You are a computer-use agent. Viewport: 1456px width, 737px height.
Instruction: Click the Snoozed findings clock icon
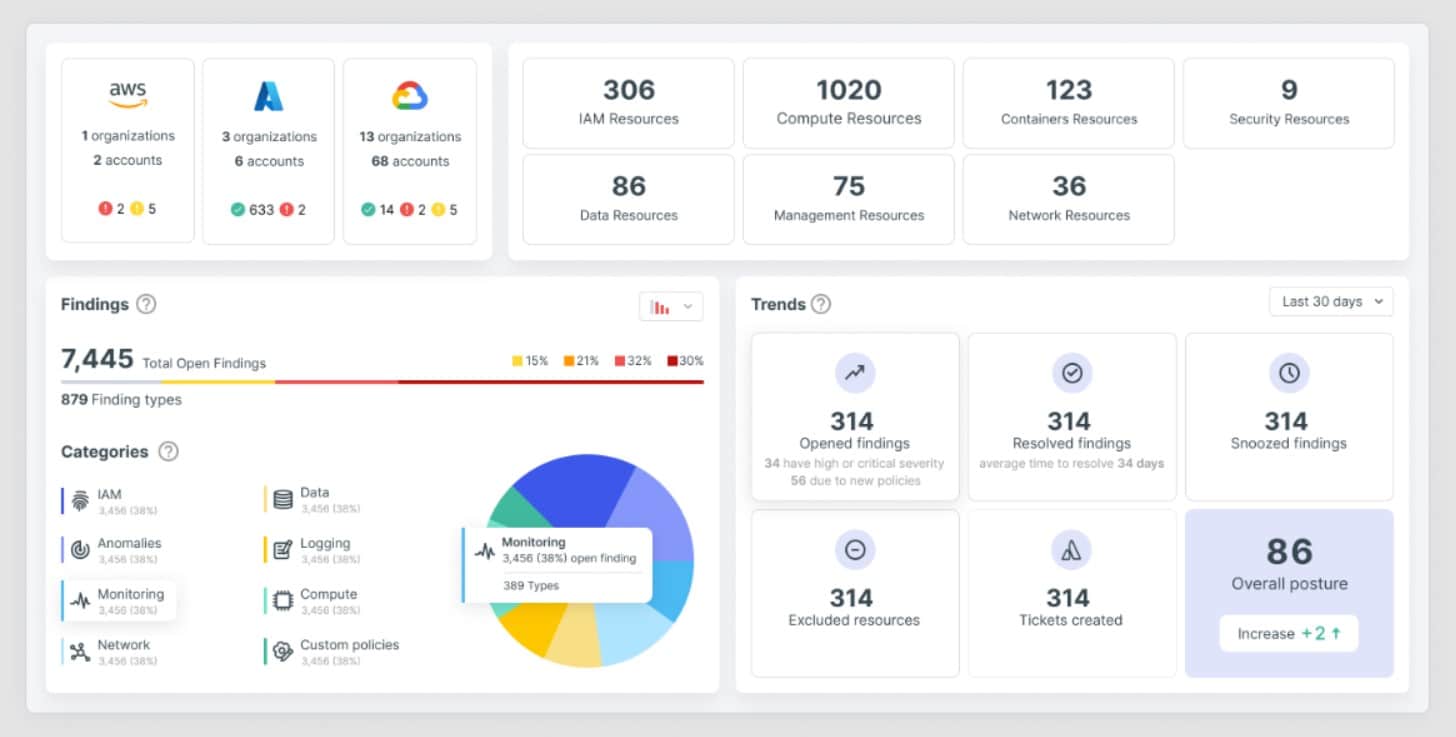click(x=1289, y=373)
